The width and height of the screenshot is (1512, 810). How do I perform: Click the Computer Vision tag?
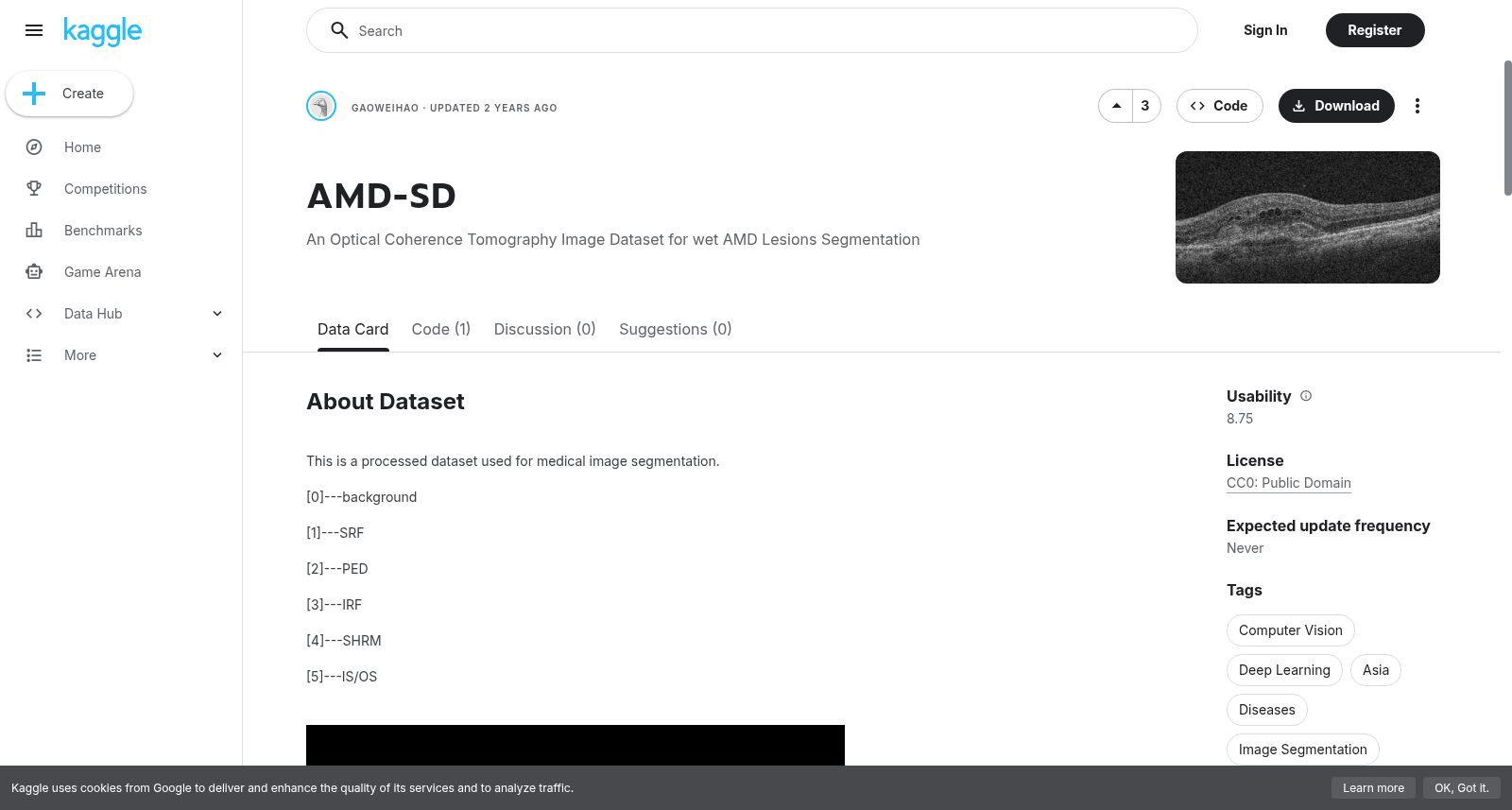(x=1290, y=630)
